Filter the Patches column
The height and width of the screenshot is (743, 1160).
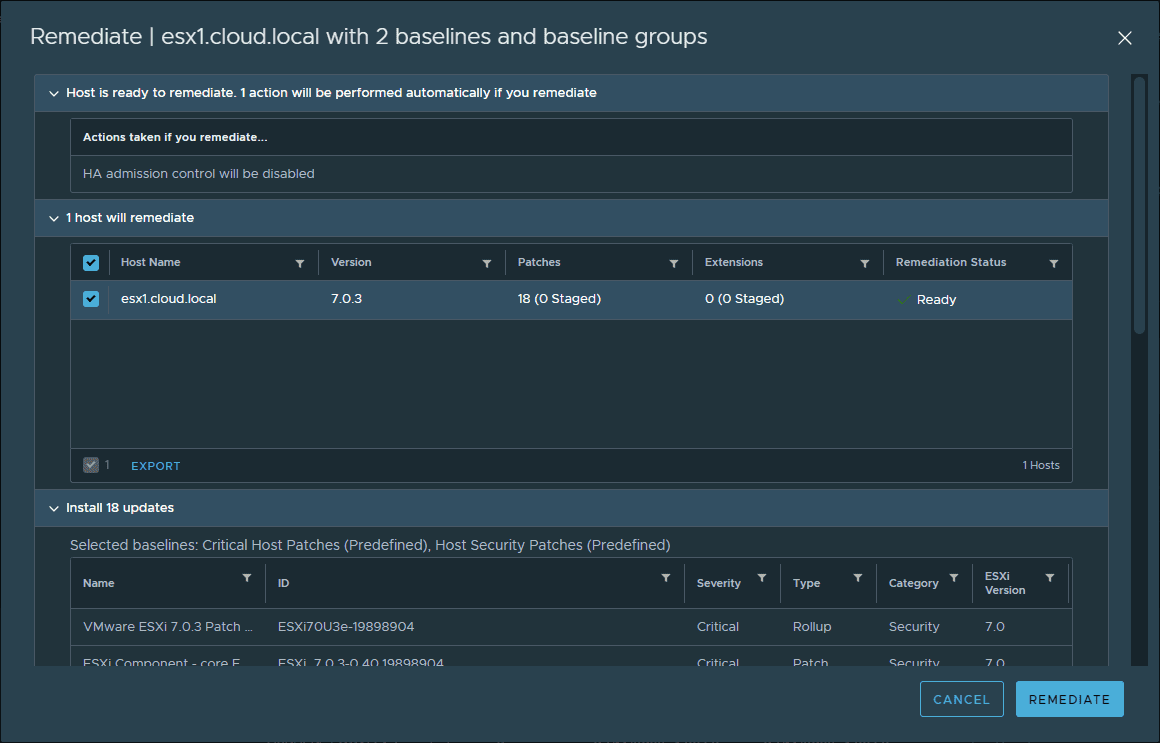coord(674,264)
